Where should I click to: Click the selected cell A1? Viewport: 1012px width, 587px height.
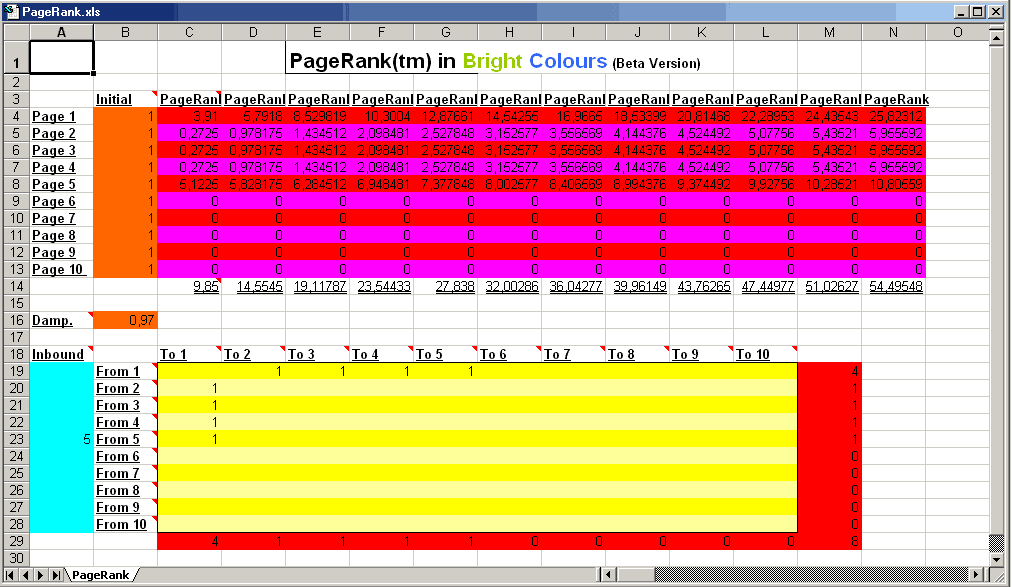61,57
